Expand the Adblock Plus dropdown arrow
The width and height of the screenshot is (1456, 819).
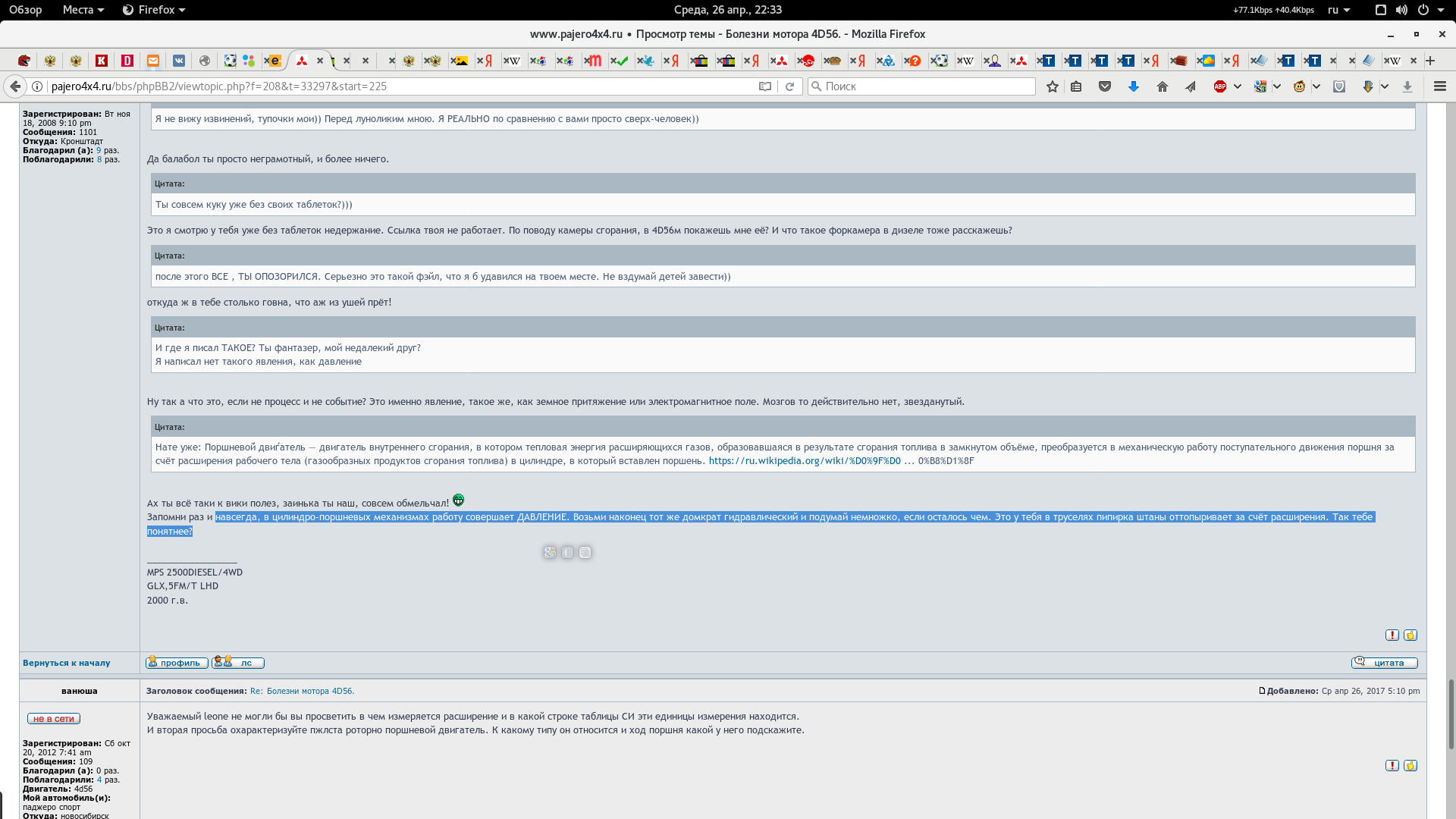pos(1238,86)
